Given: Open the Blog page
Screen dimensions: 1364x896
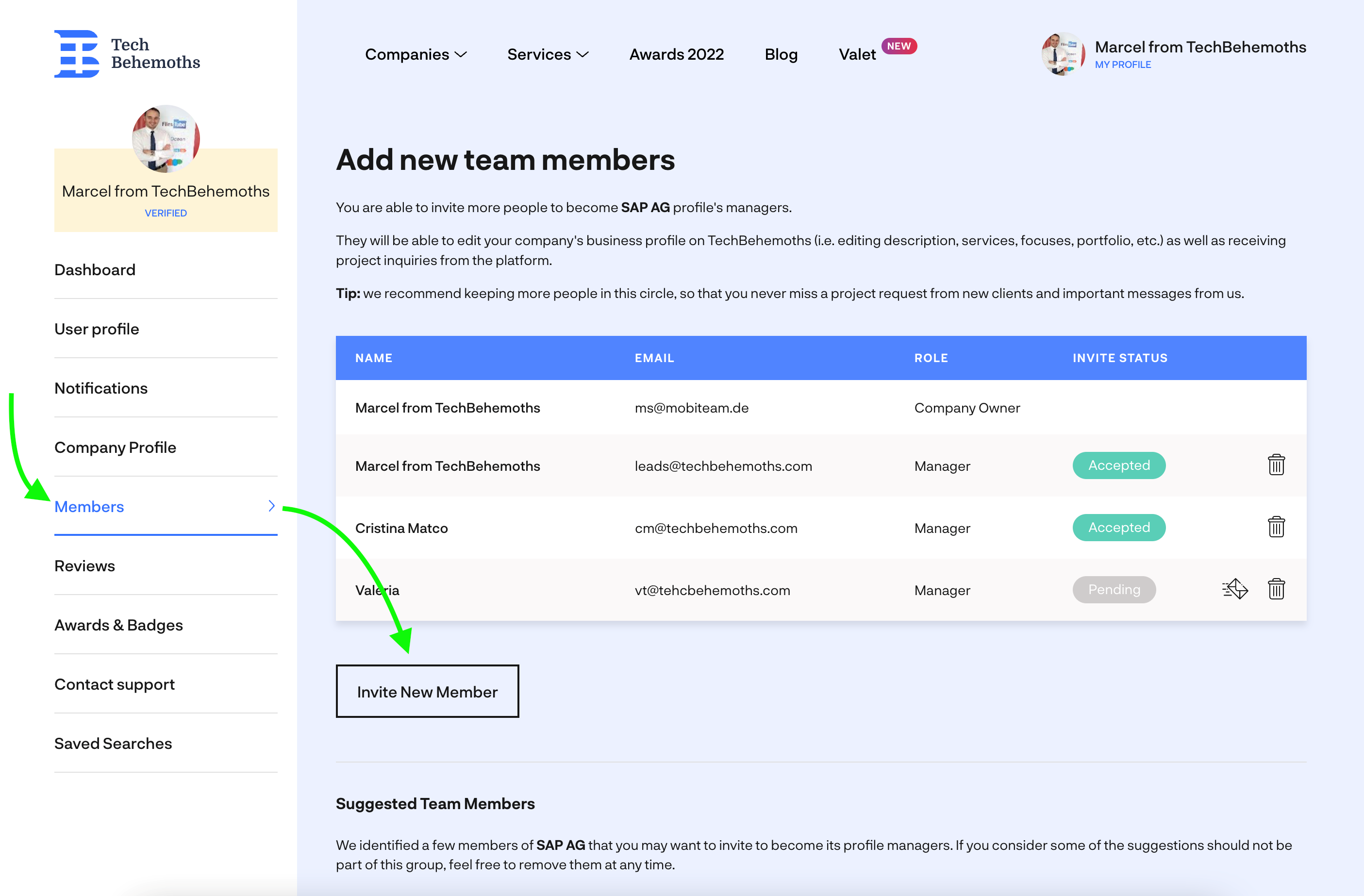Looking at the screenshot, I should [x=781, y=54].
